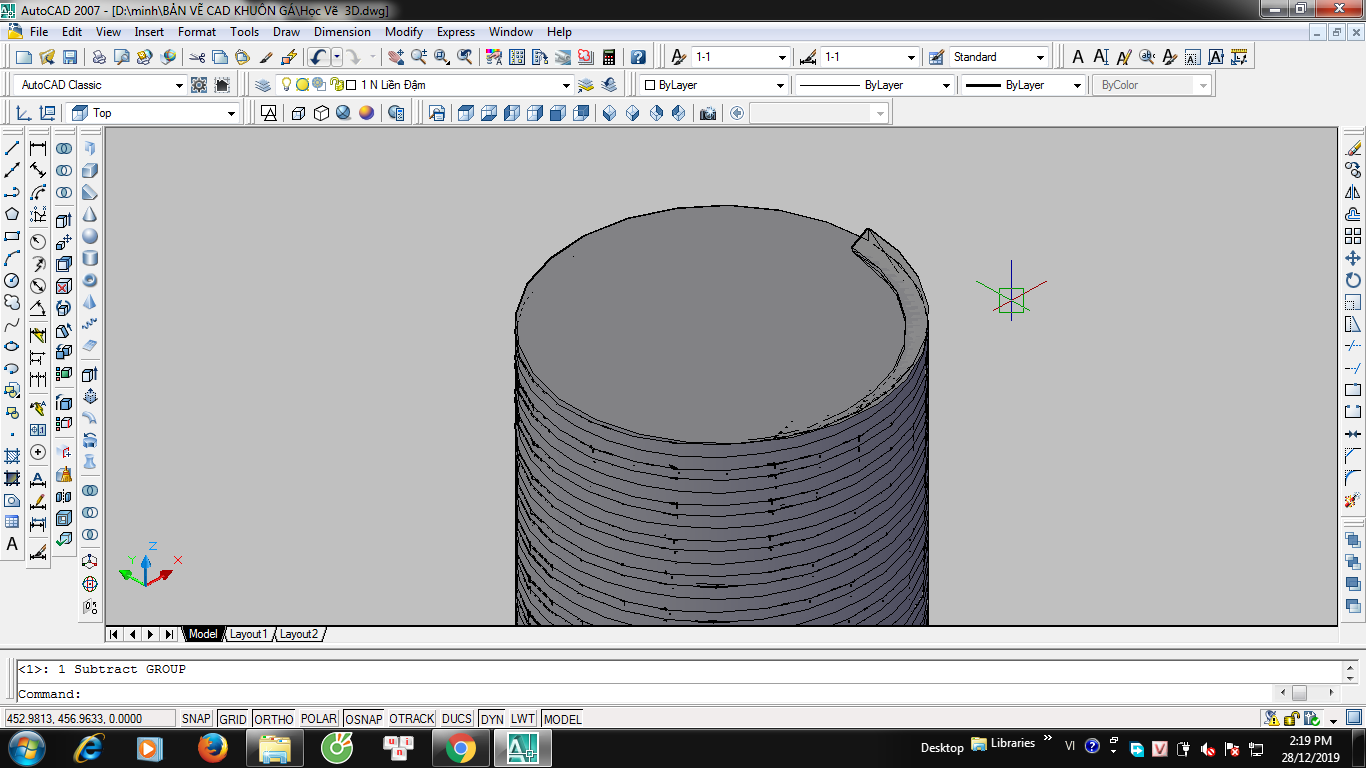
Task: Open the File menu
Action: pos(39,32)
